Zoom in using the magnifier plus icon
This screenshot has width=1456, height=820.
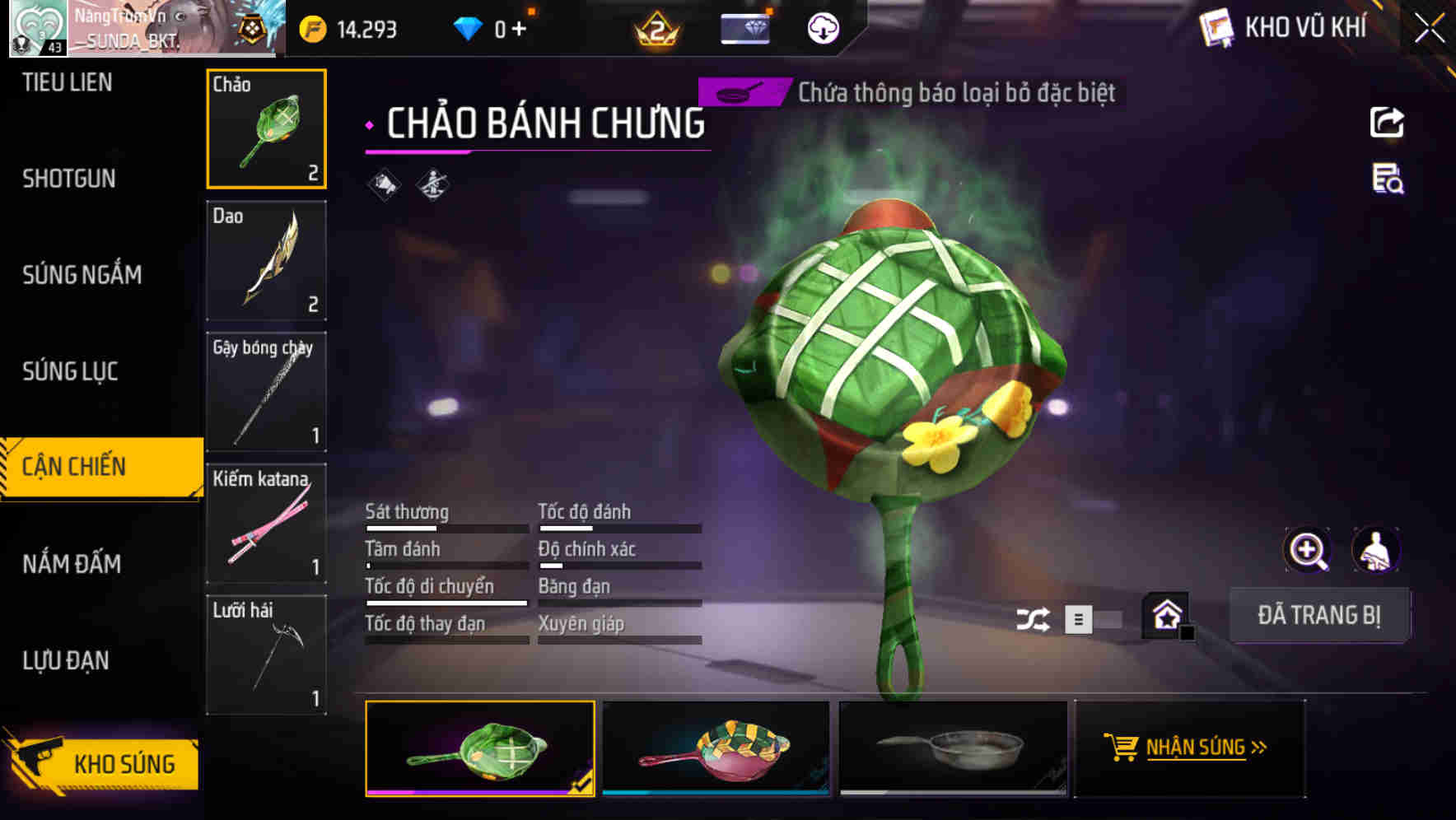1308,550
